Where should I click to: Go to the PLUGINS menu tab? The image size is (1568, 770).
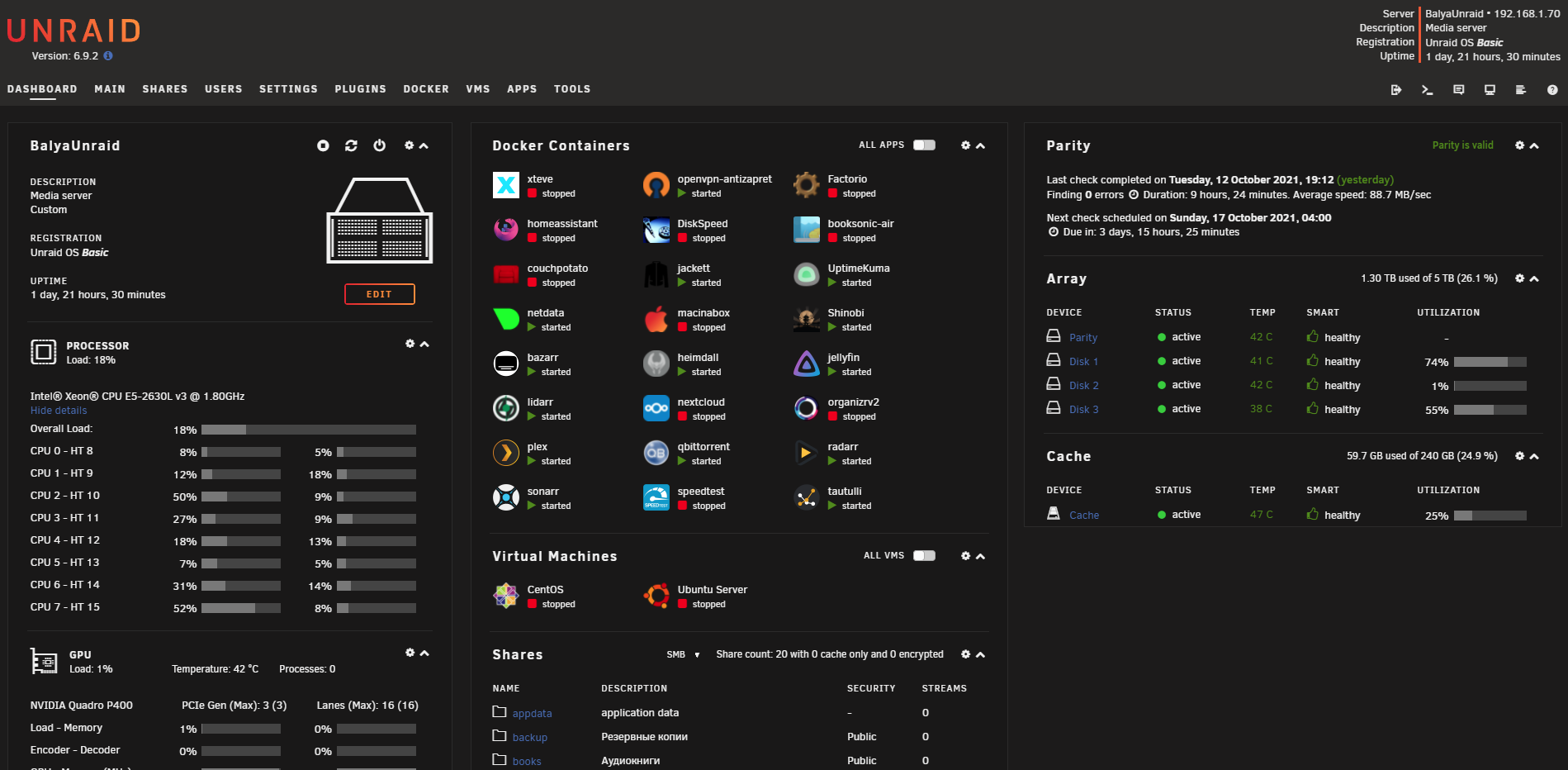pyautogui.click(x=360, y=89)
